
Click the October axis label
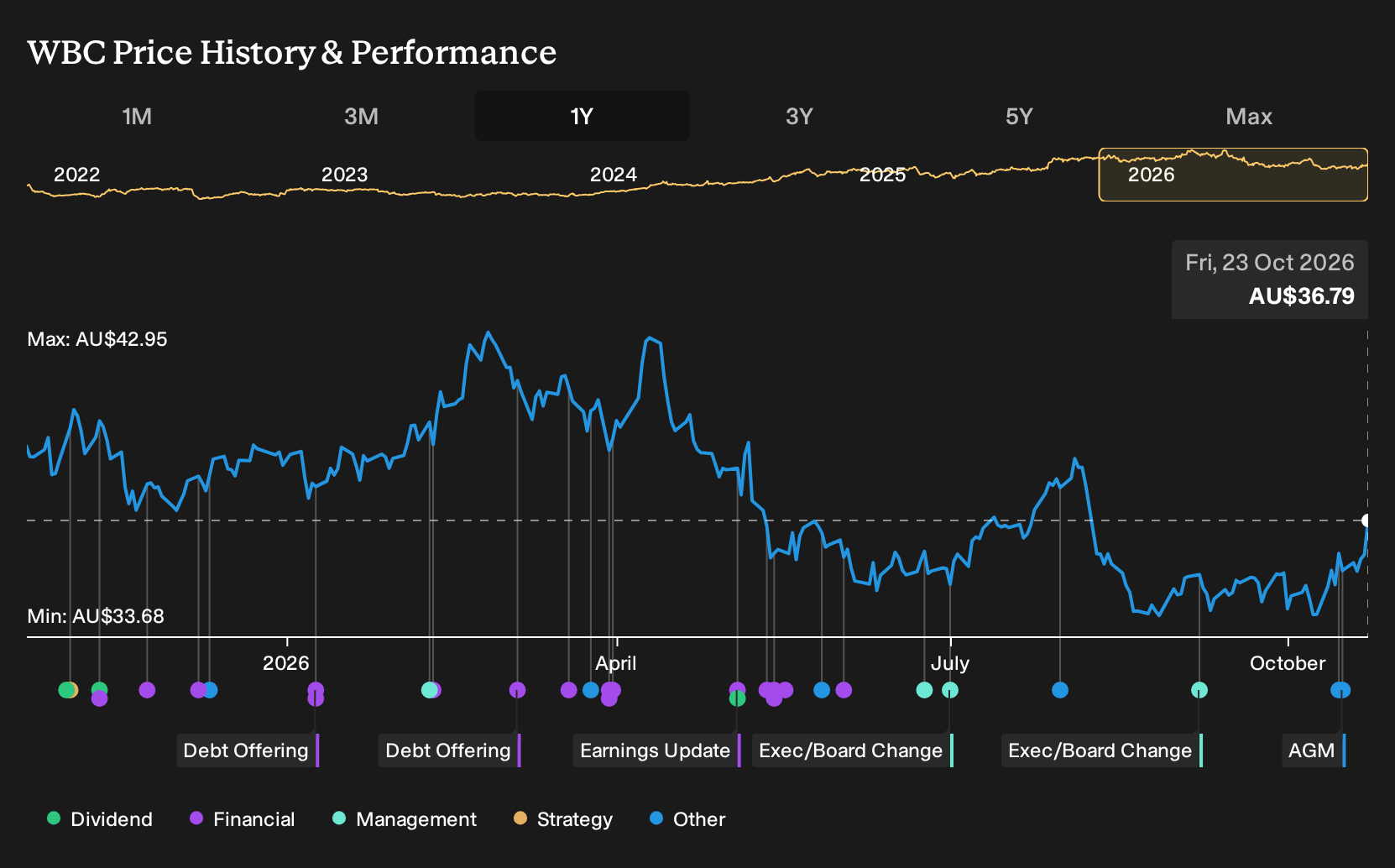click(1288, 663)
